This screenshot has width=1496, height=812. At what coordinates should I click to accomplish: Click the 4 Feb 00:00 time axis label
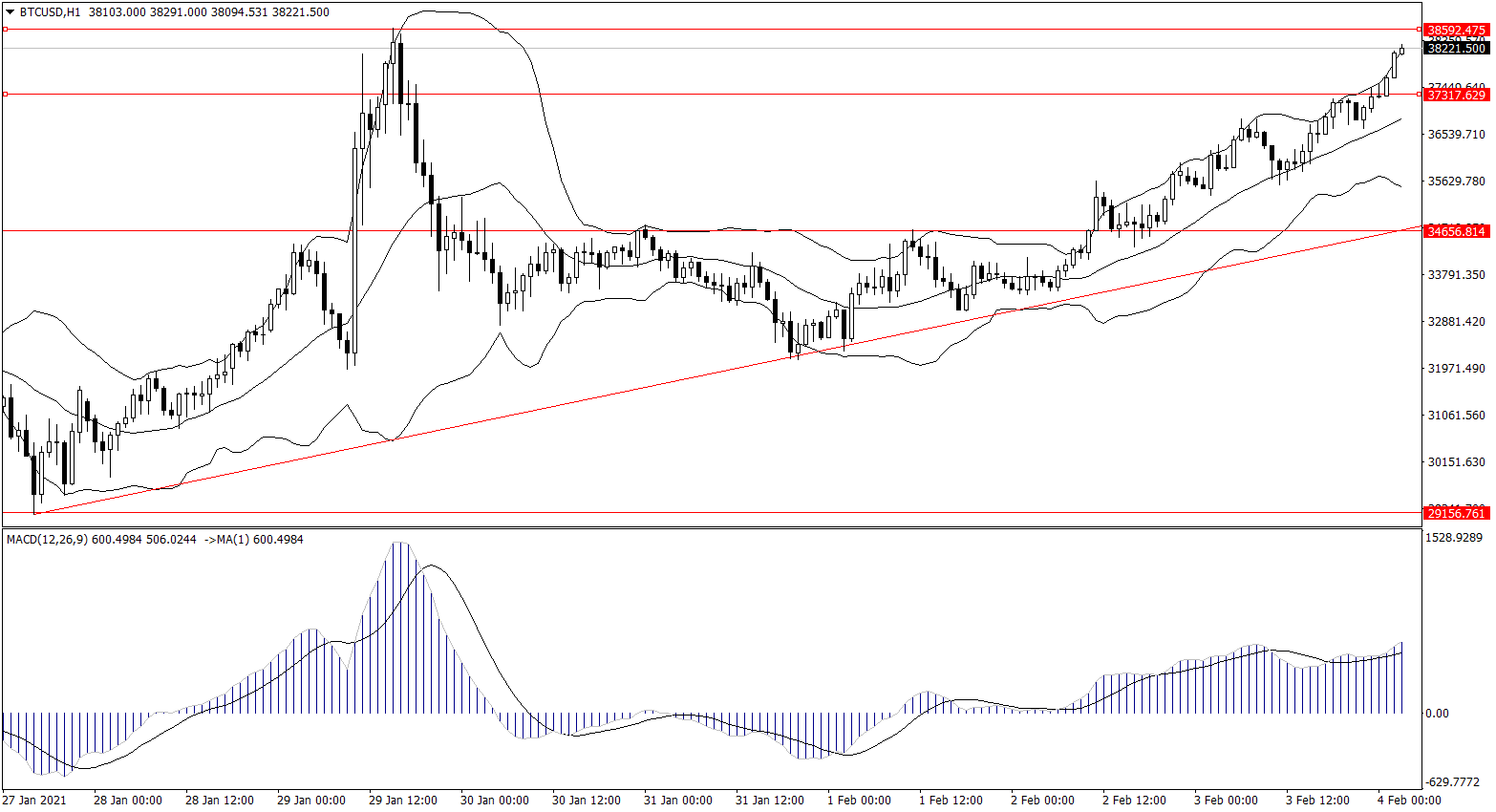pos(1409,801)
